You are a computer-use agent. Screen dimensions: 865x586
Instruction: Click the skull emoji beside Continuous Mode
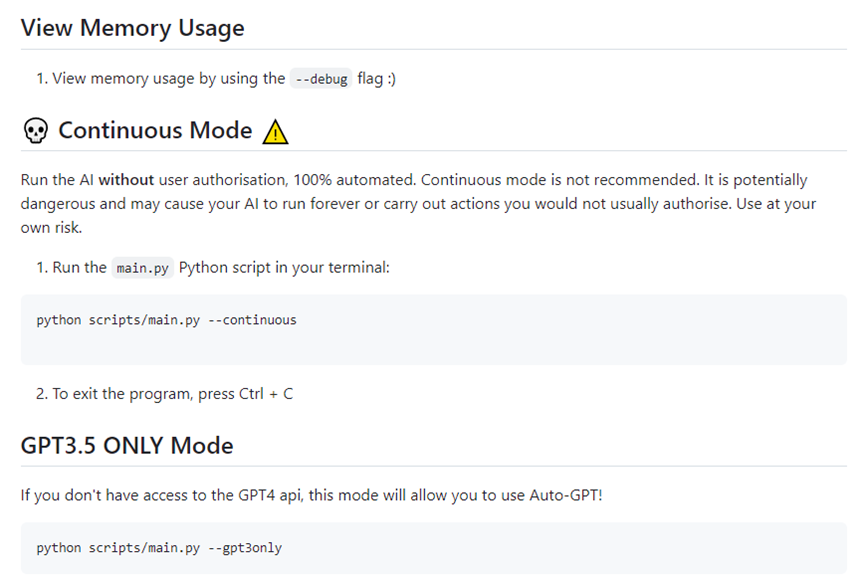click(36, 131)
